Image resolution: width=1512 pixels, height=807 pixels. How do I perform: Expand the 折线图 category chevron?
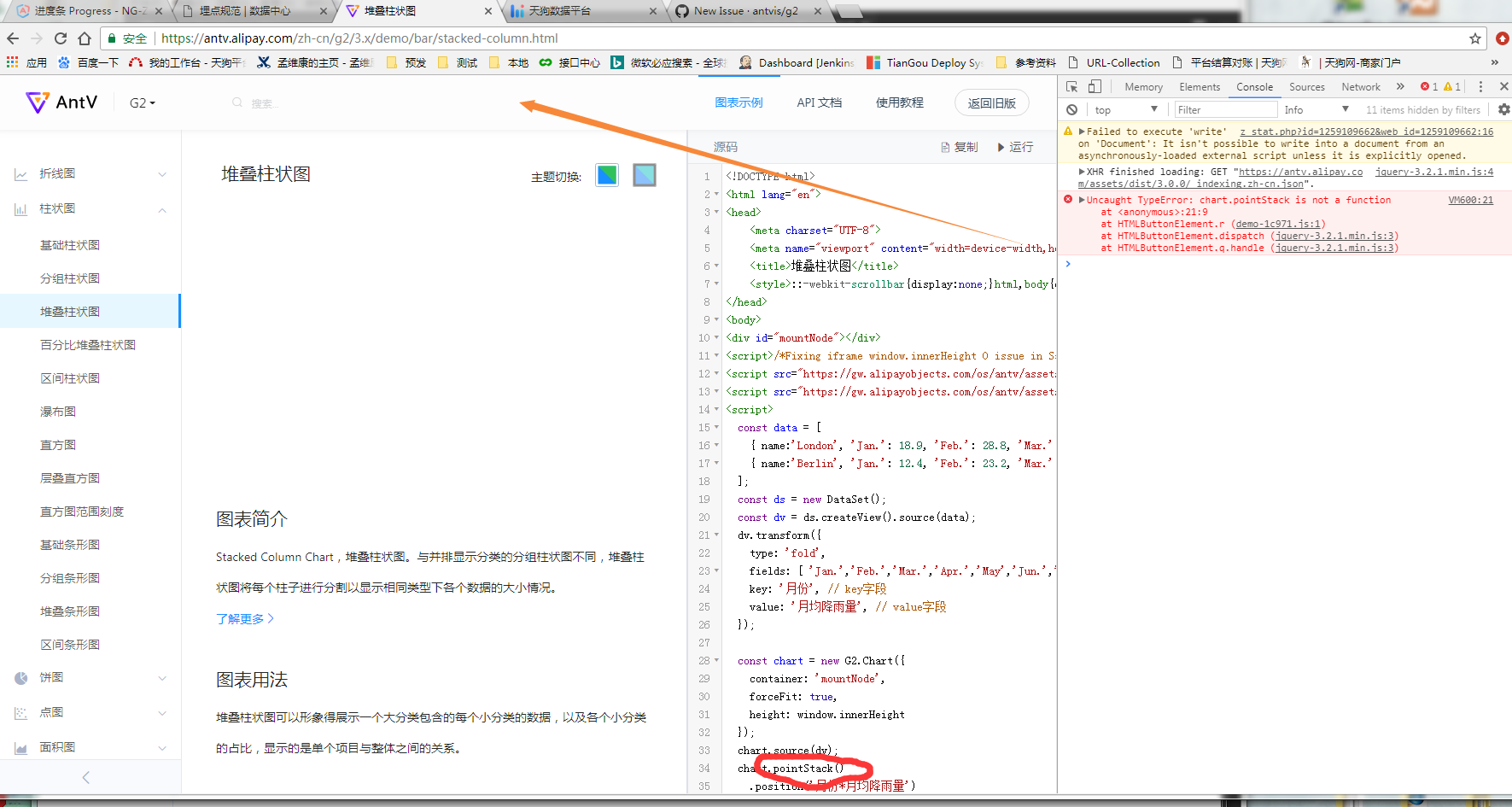tap(162, 174)
